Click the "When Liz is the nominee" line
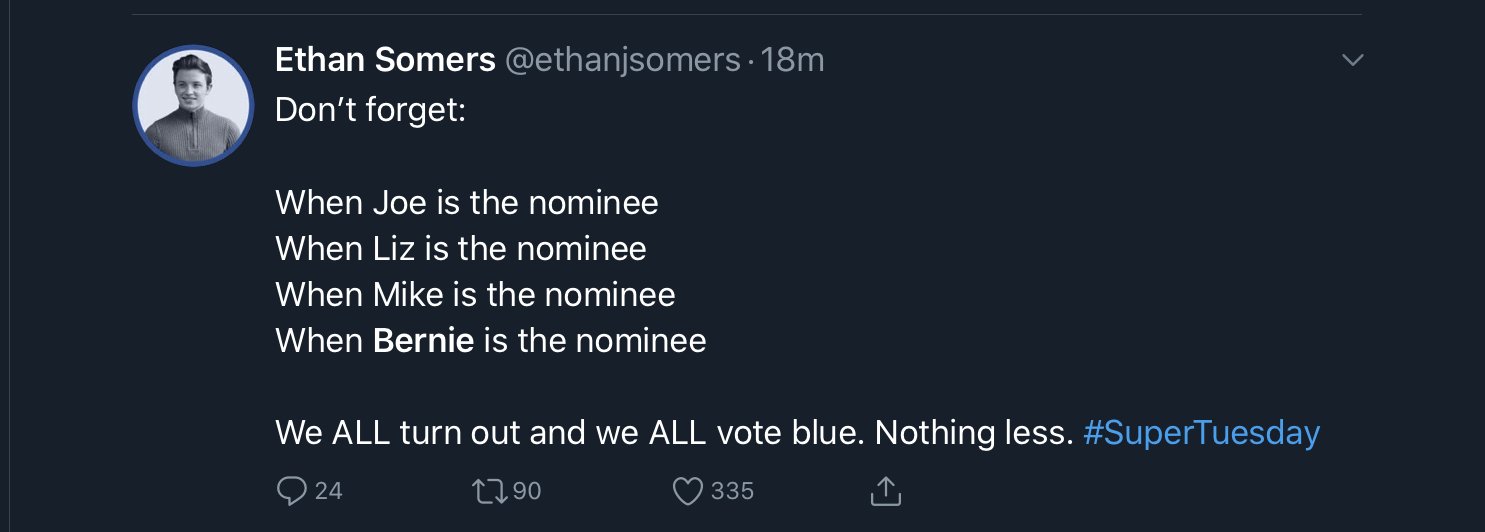The width and height of the screenshot is (1485, 532). click(461, 248)
